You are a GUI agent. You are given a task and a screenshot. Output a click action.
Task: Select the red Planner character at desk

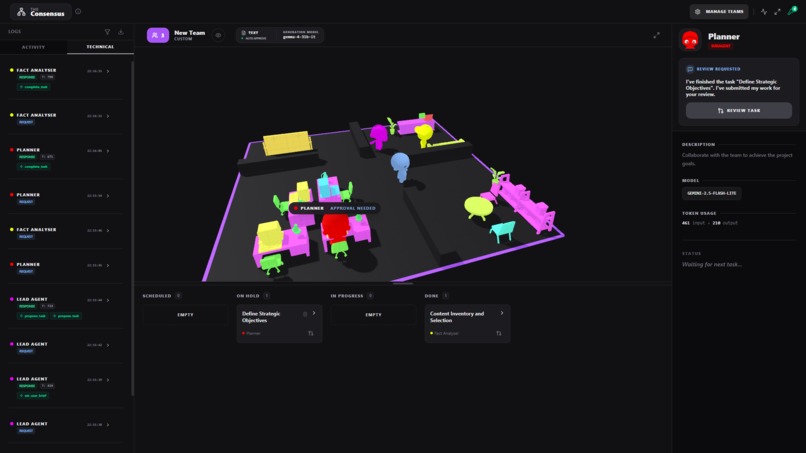tap(335, 227)
